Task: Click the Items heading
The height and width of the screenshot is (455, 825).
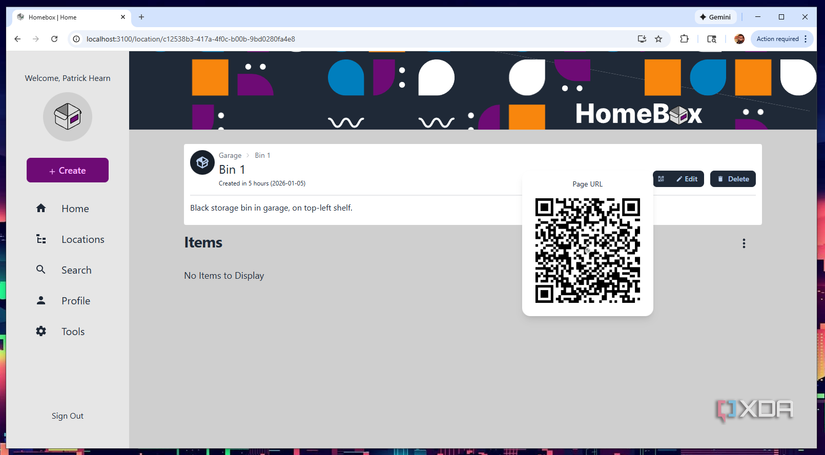Action: (203, 242)
